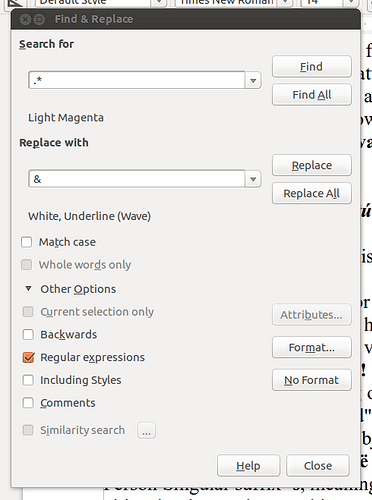Click the No Format button
This screenshot has height=500, width=372.
[312, 380]
